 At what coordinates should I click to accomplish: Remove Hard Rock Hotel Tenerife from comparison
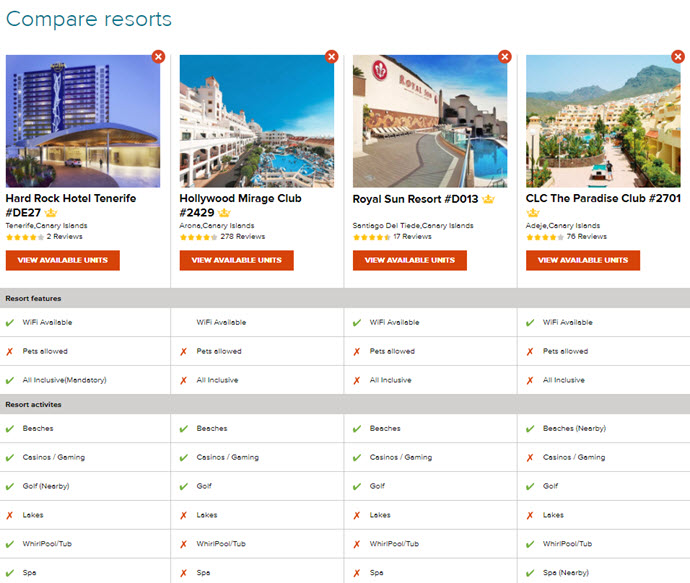[x=158, y=56]
